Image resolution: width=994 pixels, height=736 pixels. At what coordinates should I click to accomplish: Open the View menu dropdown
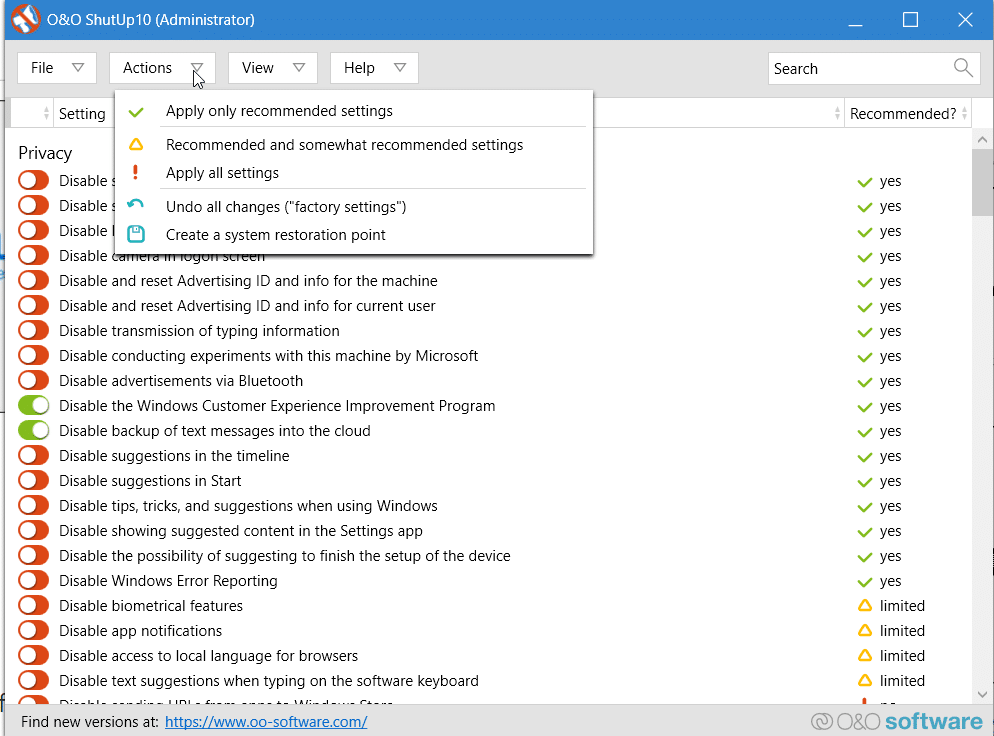tap(272, 67)
